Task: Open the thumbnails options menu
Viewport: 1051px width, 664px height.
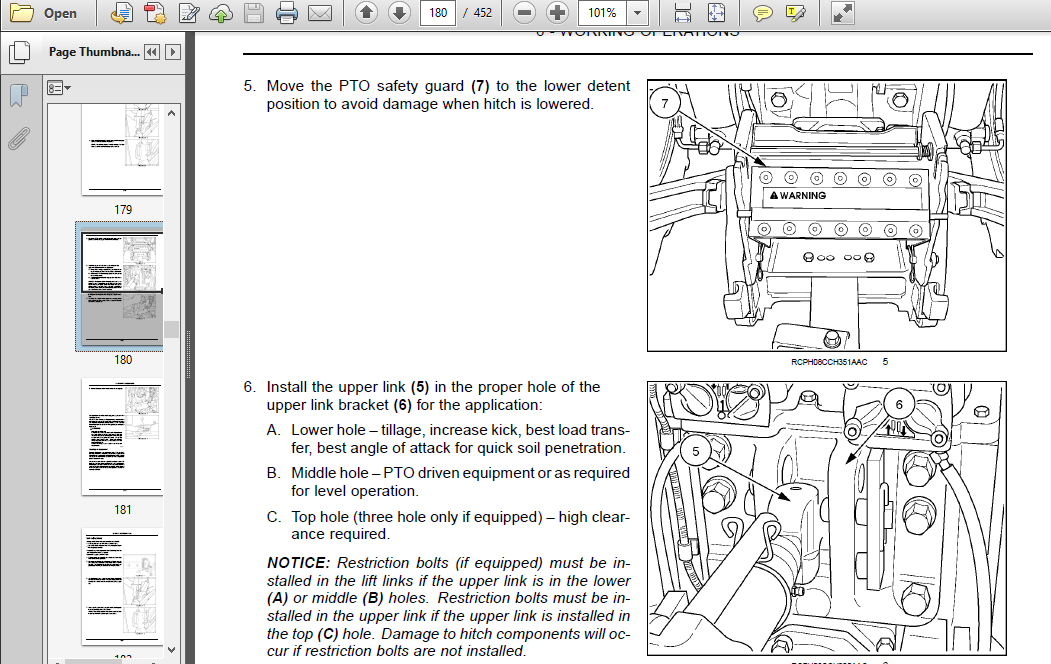Action: click(58, 88)
